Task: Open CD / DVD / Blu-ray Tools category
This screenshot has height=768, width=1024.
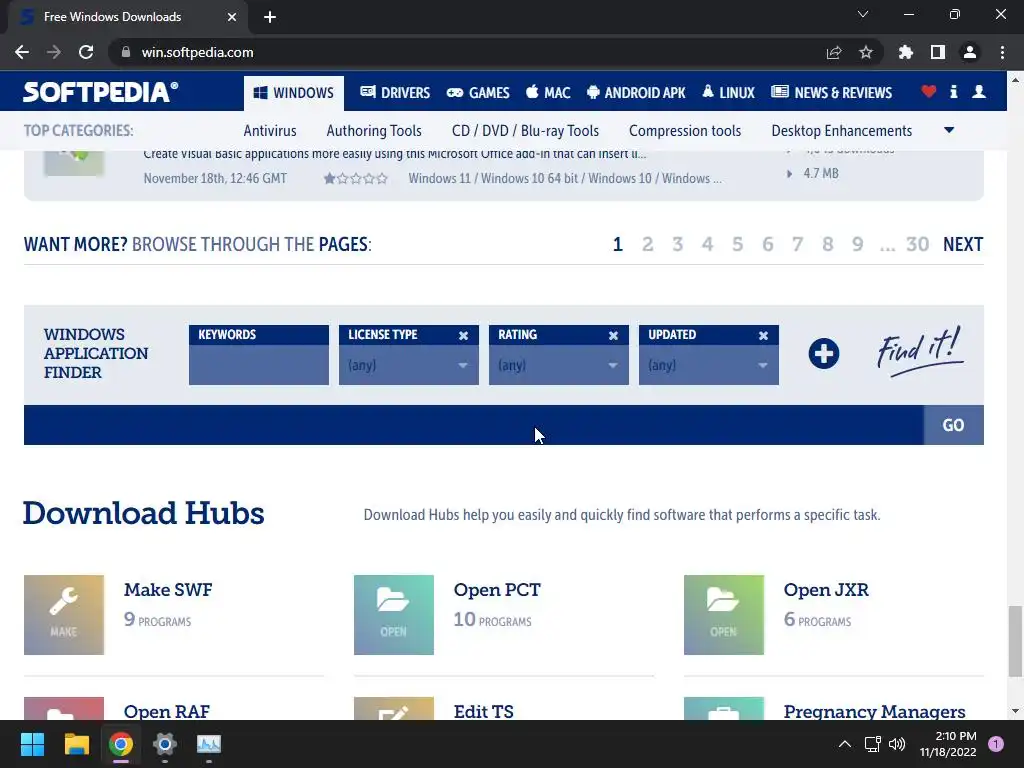Action: point(525,131)
